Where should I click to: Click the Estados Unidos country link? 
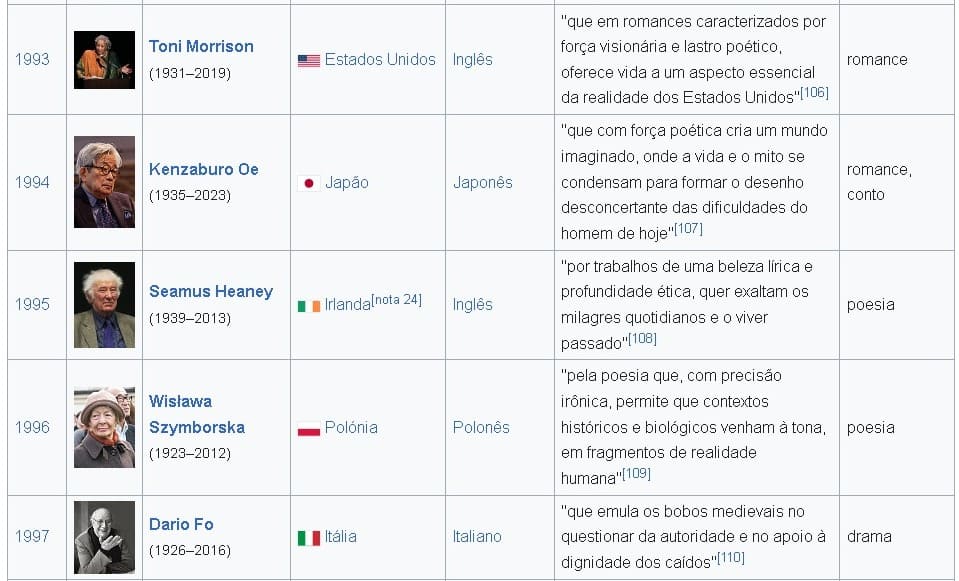point(380,59)
